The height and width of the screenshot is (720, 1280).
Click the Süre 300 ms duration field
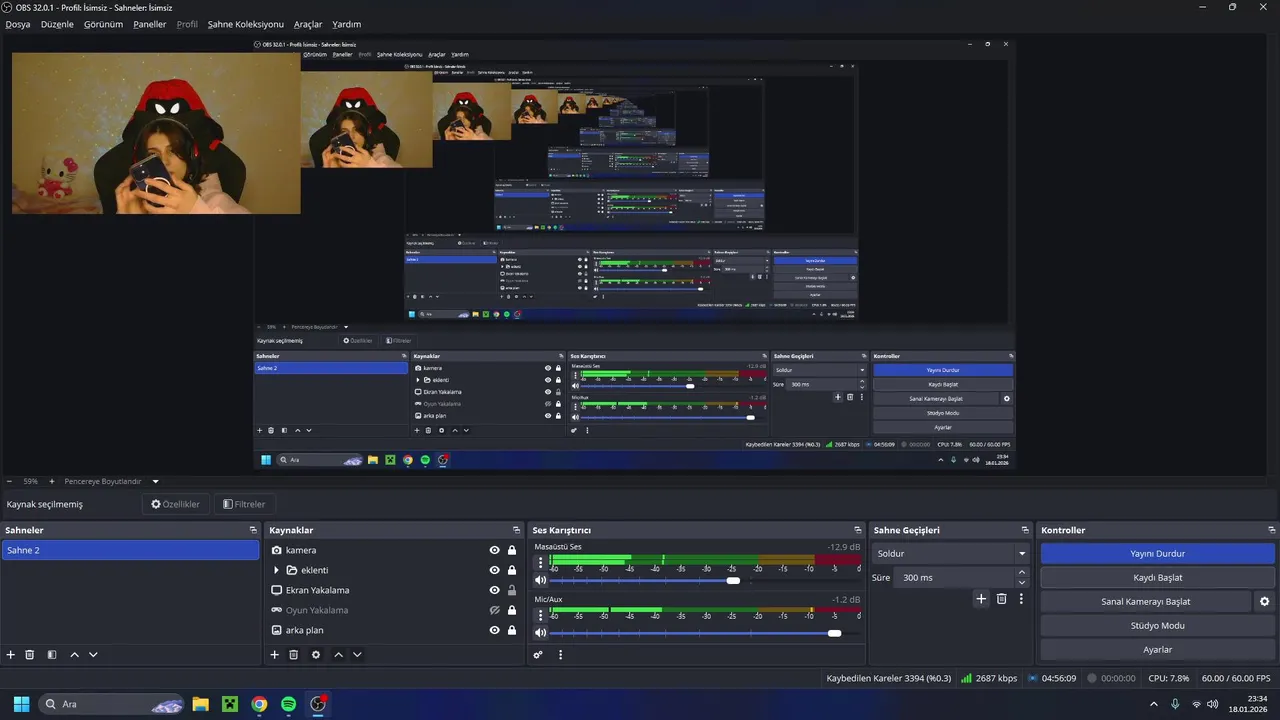954,577
